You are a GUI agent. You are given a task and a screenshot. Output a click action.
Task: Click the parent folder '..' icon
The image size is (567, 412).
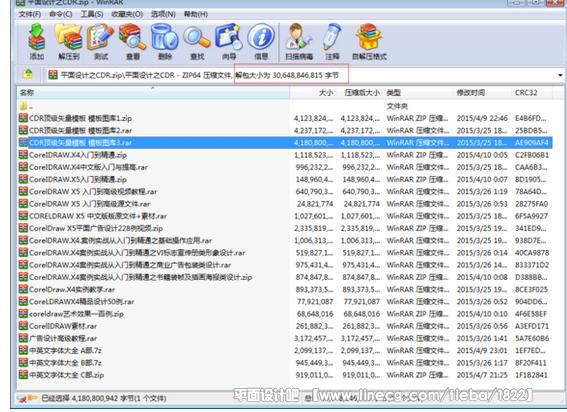click(23, 106)
